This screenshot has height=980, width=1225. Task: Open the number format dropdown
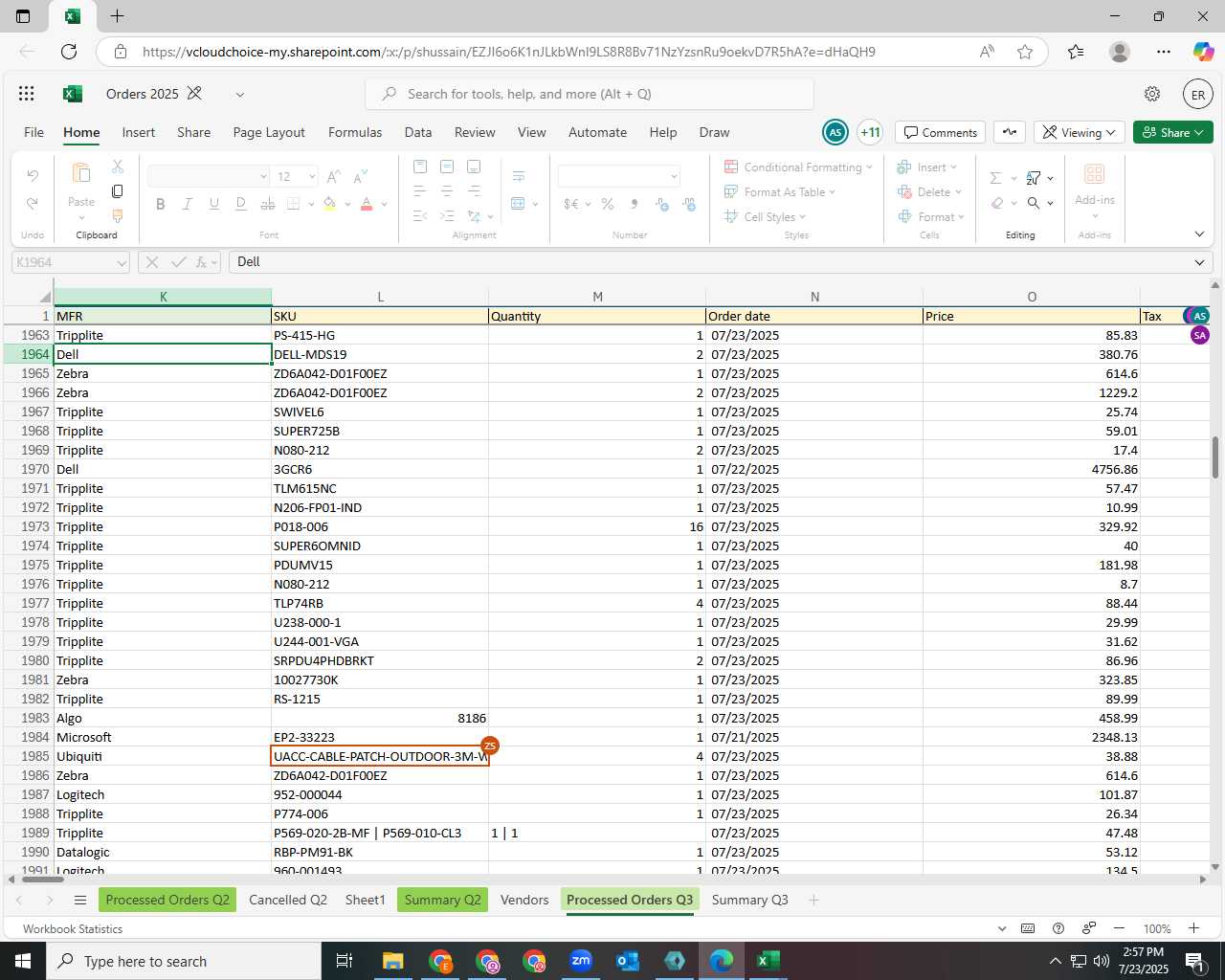(x=674, y=176)
